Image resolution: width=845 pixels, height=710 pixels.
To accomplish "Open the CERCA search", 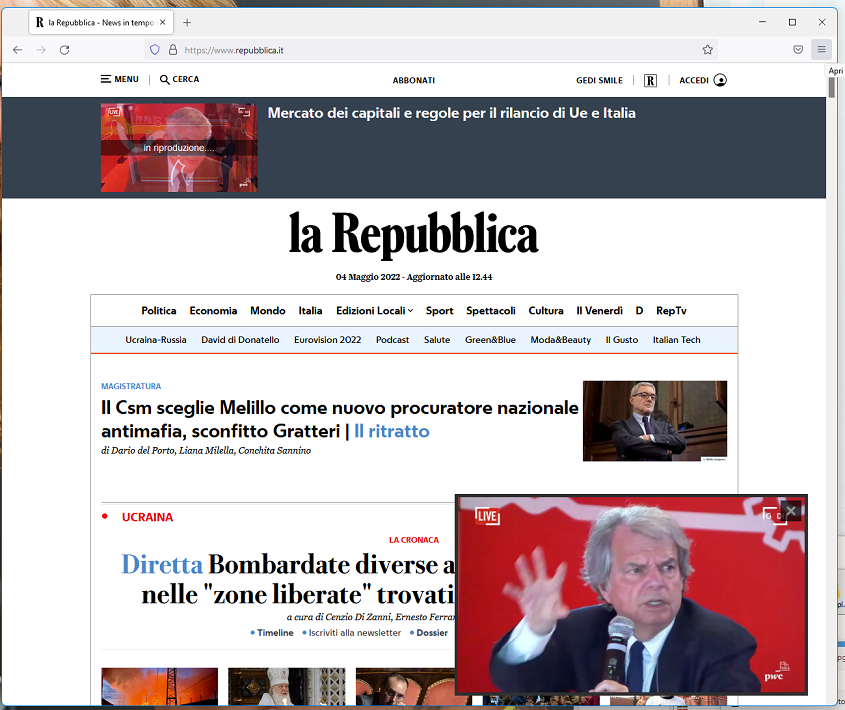I will pyautogui.click(x=179, y=79).
